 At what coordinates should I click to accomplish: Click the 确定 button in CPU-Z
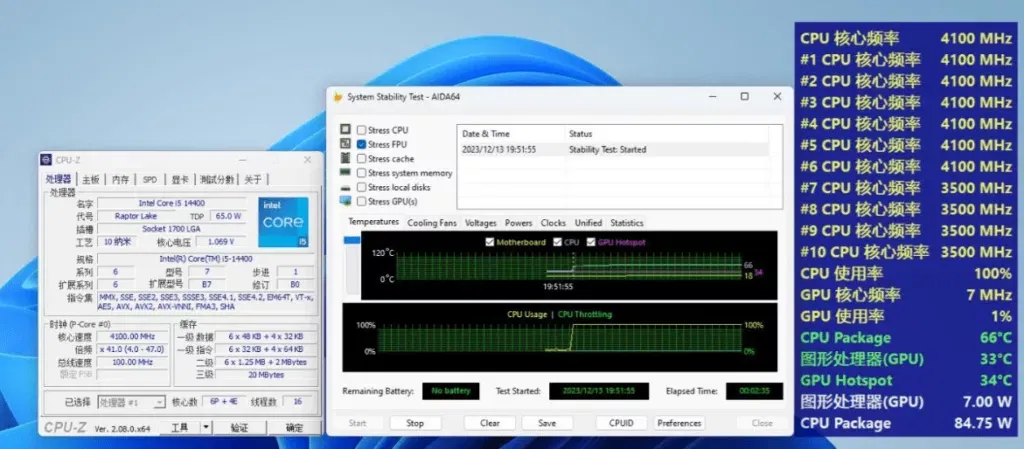295,427
